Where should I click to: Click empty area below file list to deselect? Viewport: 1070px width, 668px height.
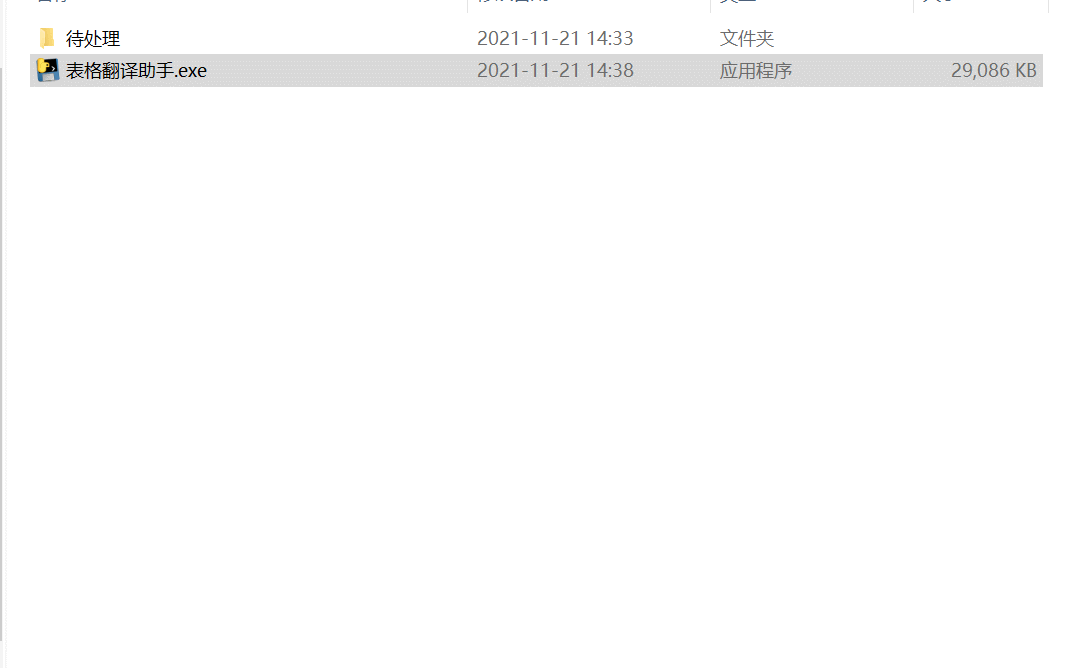click(536, 375)
